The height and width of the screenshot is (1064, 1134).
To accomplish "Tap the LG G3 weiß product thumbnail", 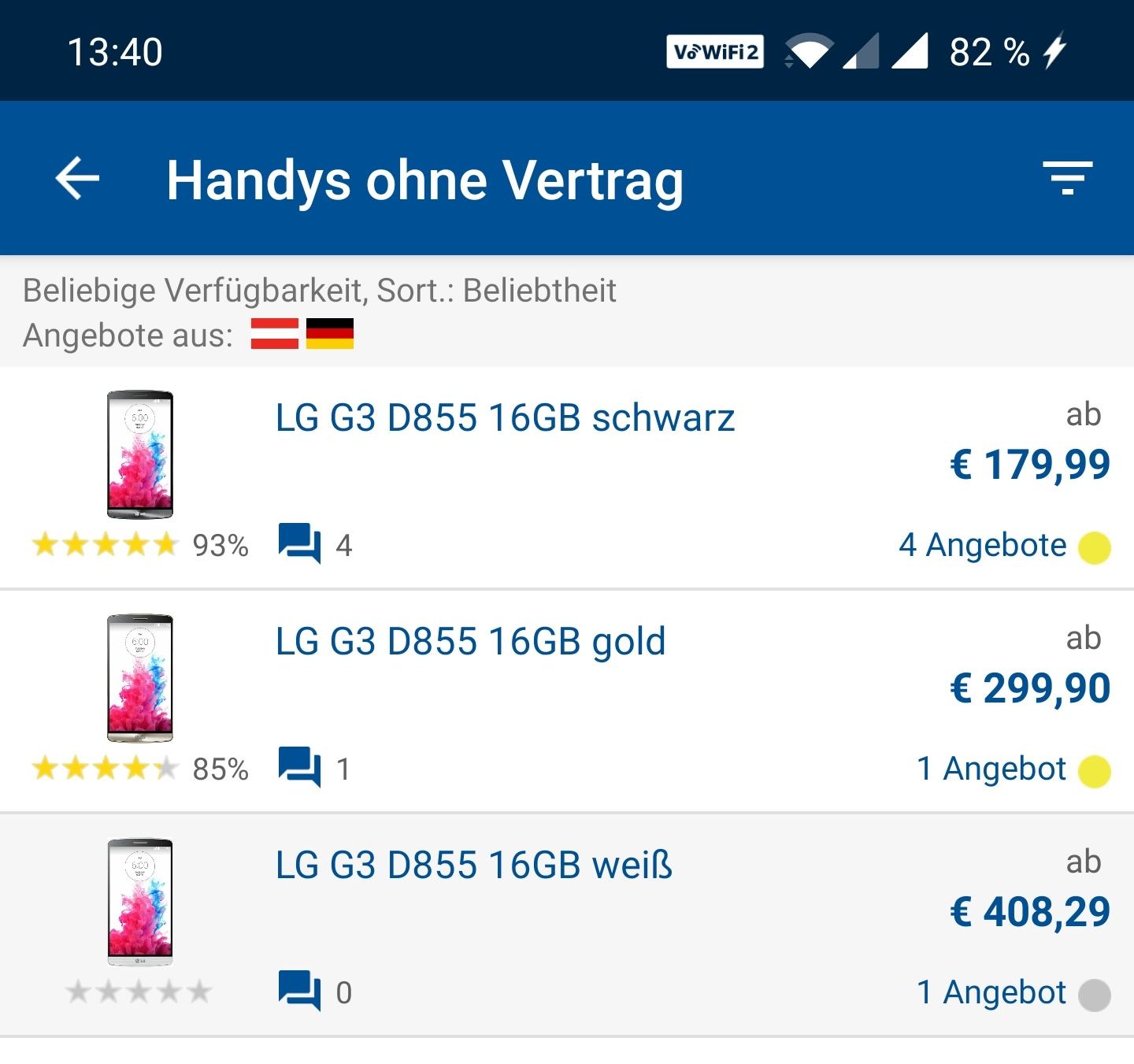I will (x=140, y=902).
